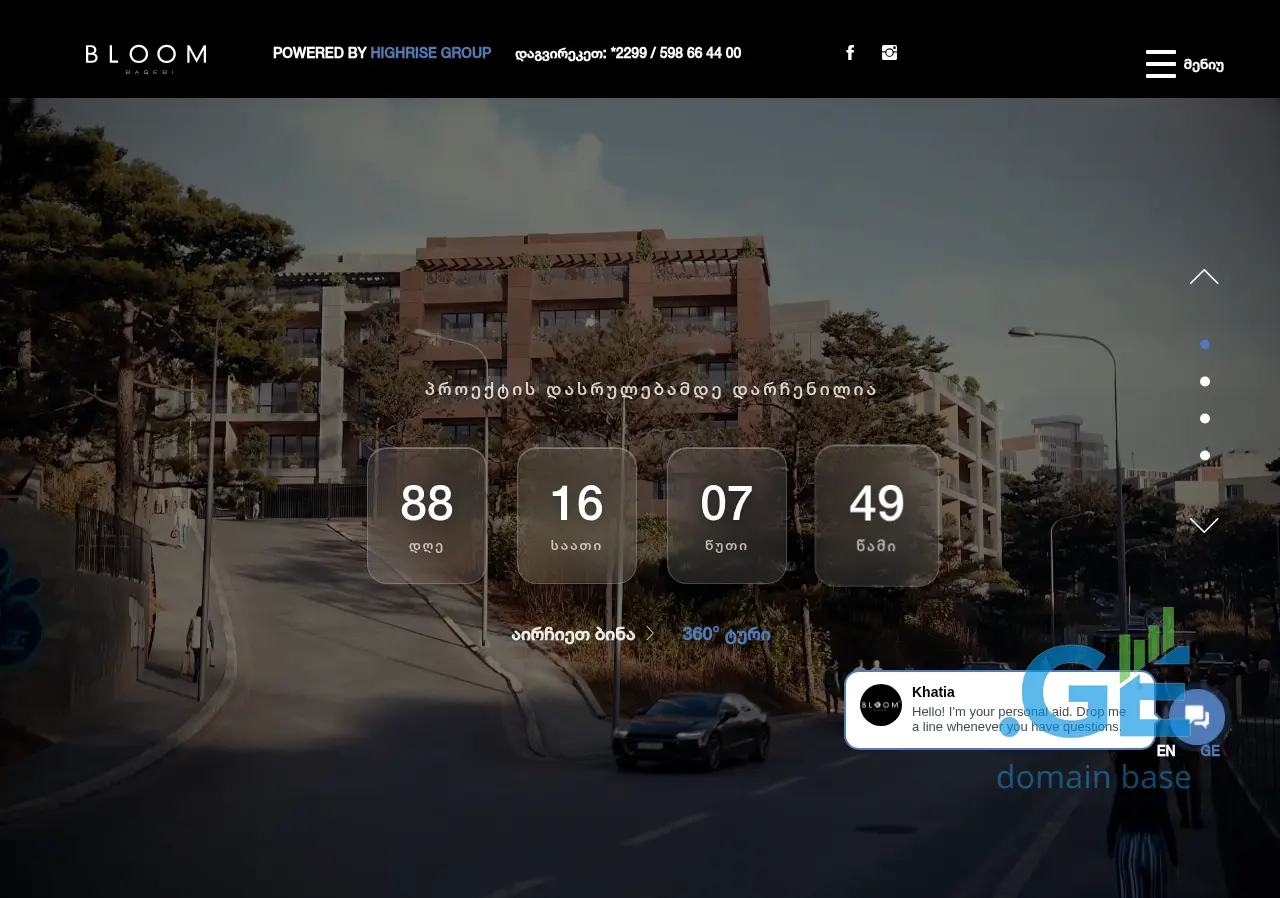Viewport: 1280px width, 898px height.
Task: Click Khatia's Bloom avatar in chat popup
Action: (x=881, y=705)
